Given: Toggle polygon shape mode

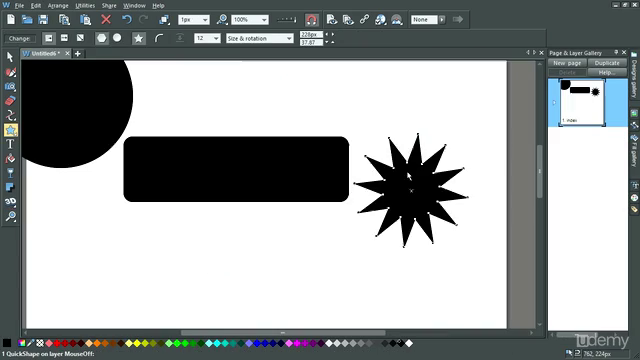Looking at the screenshot, I should [101, 38].
